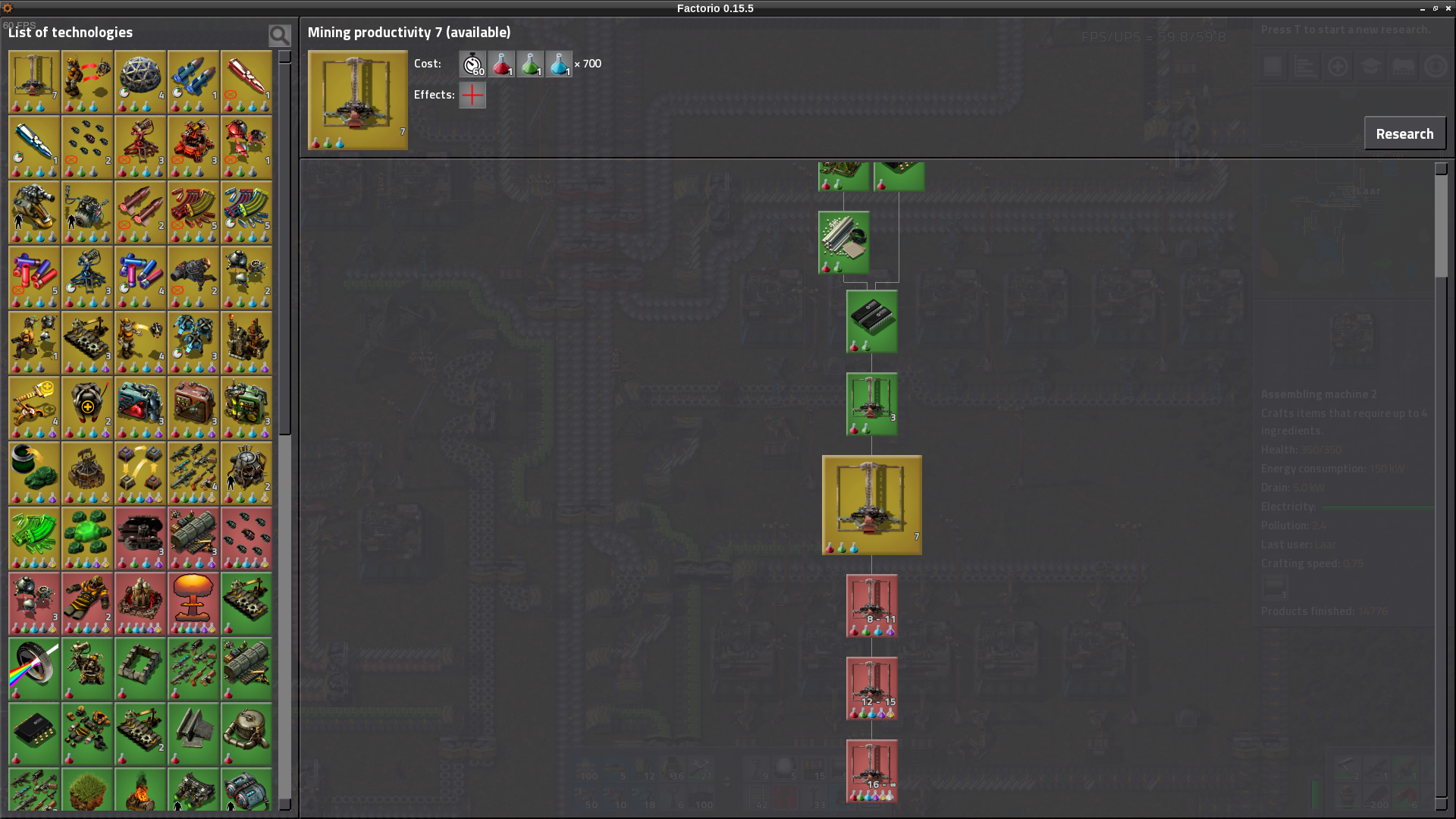This screenshot has width=1456, height=819.
Task: Select the Optics rainbow lens technology
Action: point(34,669)
